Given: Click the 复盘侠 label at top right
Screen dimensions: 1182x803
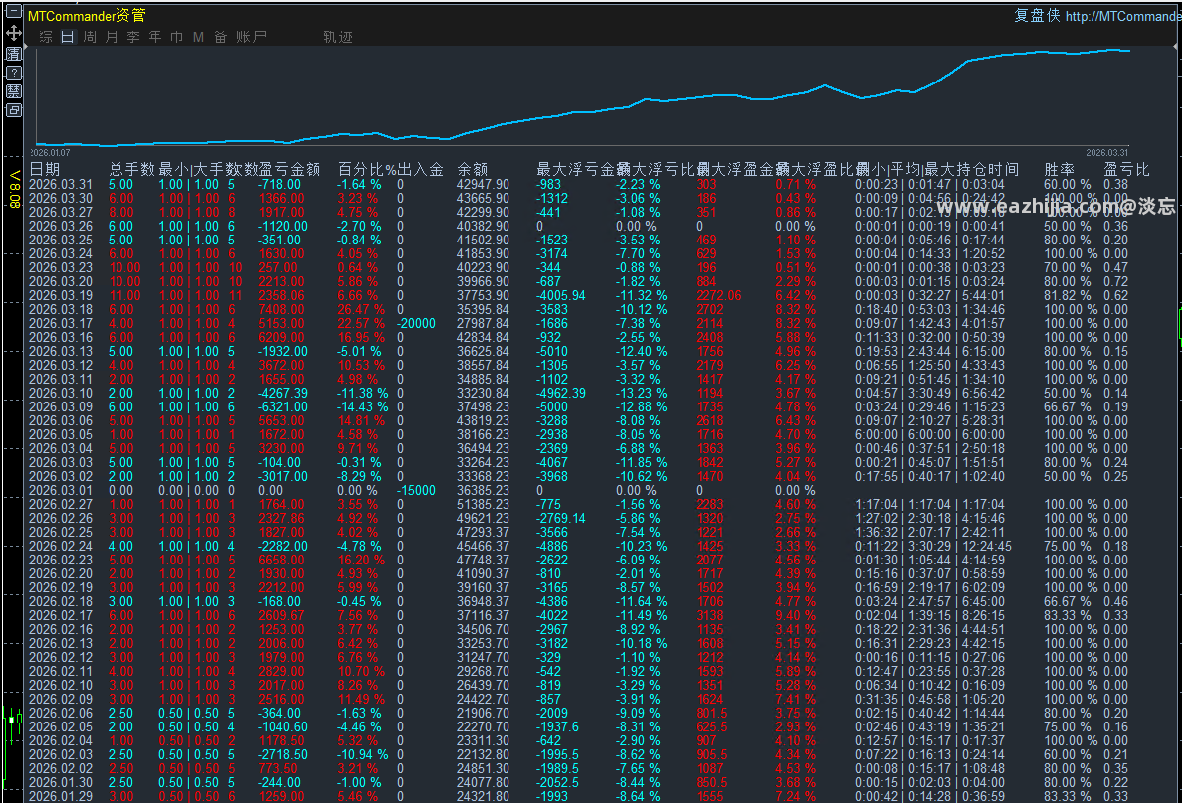Looking at the screenshot, I should 1037,16.
